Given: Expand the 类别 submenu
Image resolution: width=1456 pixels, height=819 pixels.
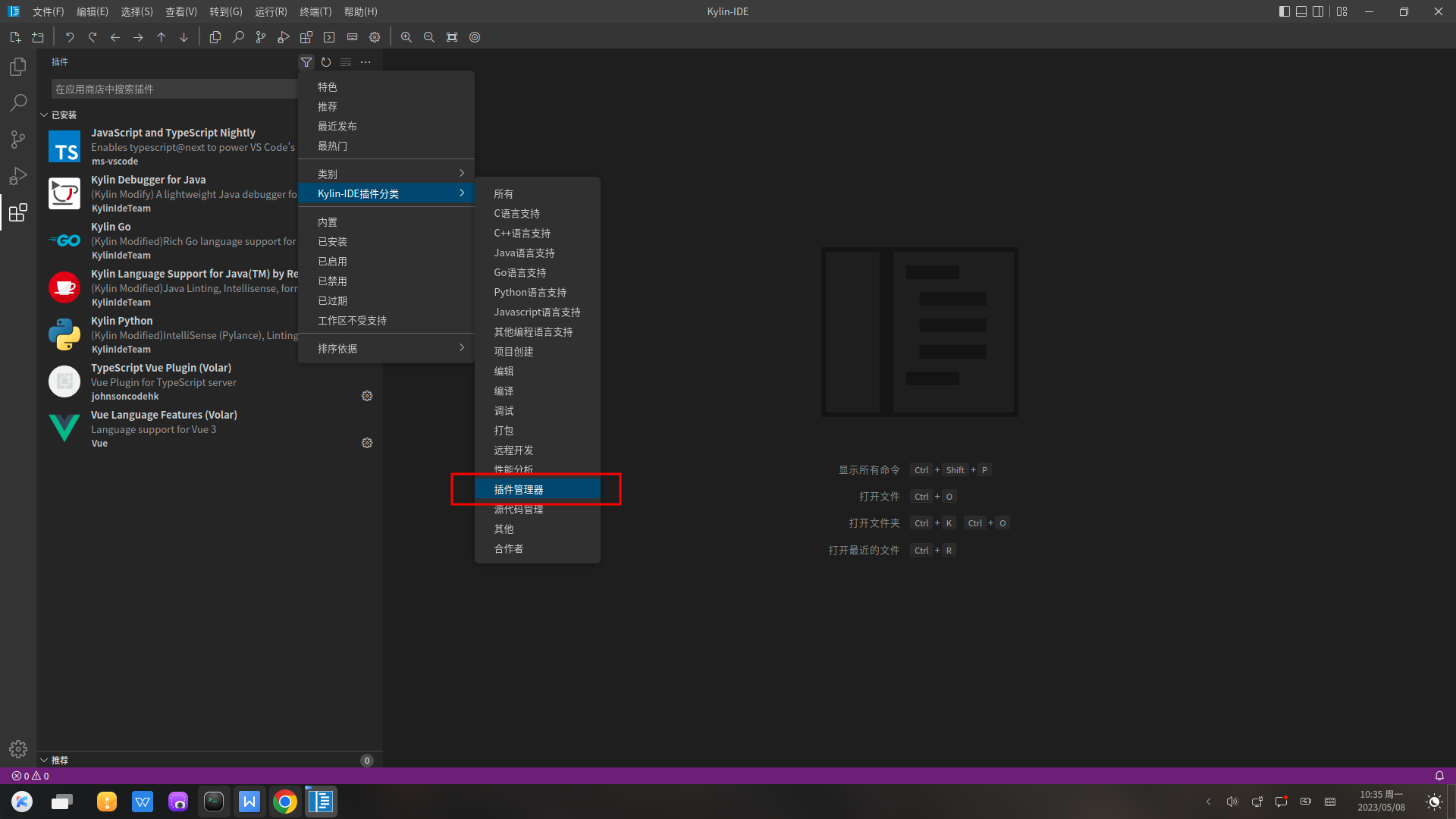Looking at the screenshot, I should 386,174.
